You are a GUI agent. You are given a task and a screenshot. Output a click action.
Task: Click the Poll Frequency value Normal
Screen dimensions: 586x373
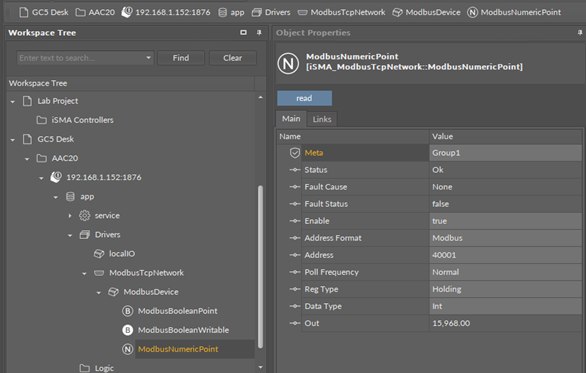(505, 272)
